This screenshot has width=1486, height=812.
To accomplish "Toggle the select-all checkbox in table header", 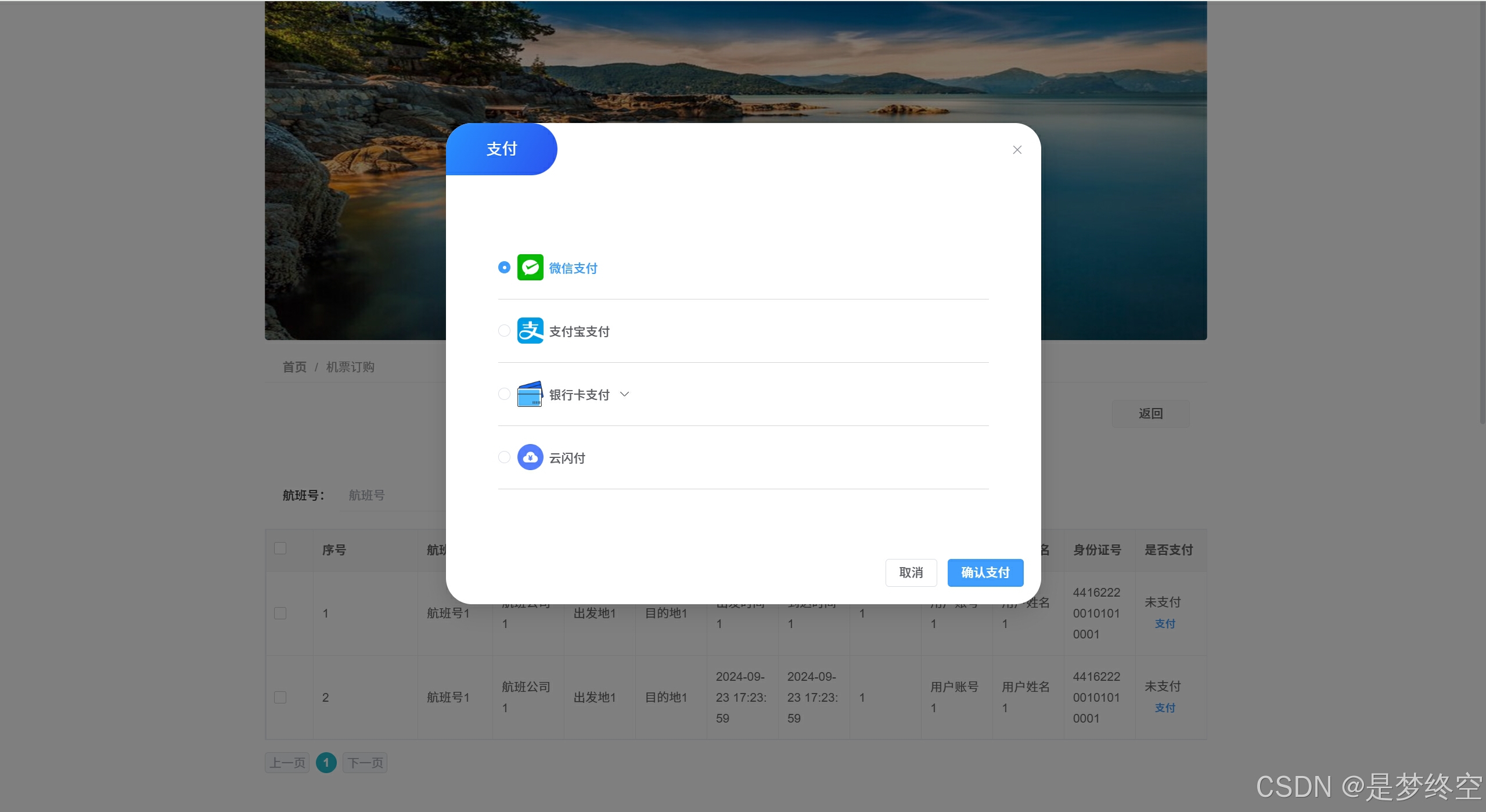I will click(x=280, y=548).
